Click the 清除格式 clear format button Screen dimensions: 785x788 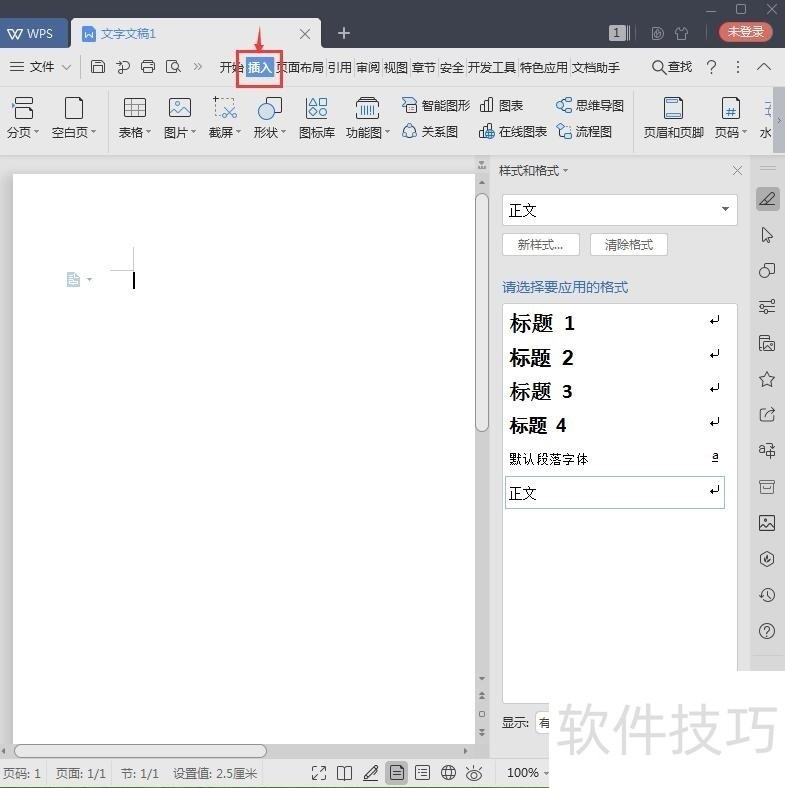pos(628,244)
